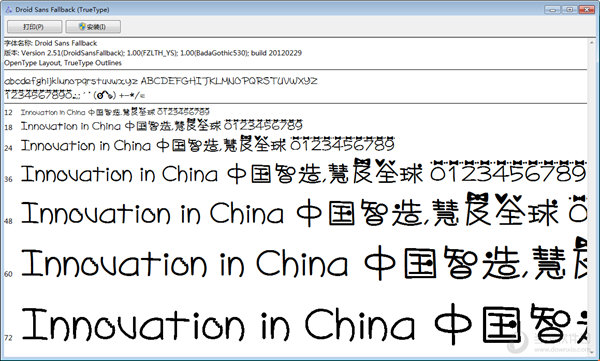This screenshot has width=600, height=361.
Task: Click the 48-point 'Innovation in China' sample
Action: (304, 213)
